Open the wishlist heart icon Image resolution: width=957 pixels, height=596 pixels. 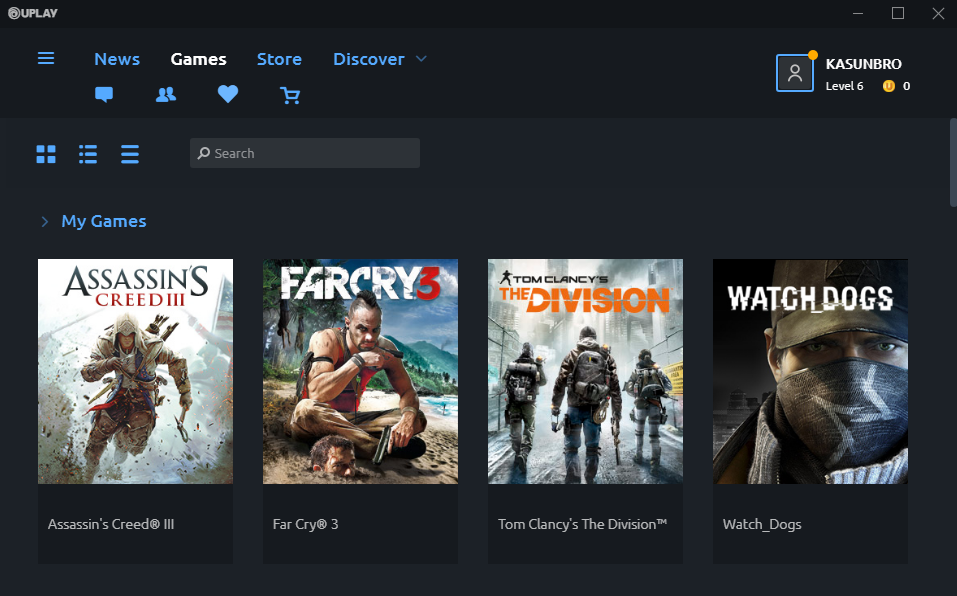pyautogui.click(x=228, y=94)
